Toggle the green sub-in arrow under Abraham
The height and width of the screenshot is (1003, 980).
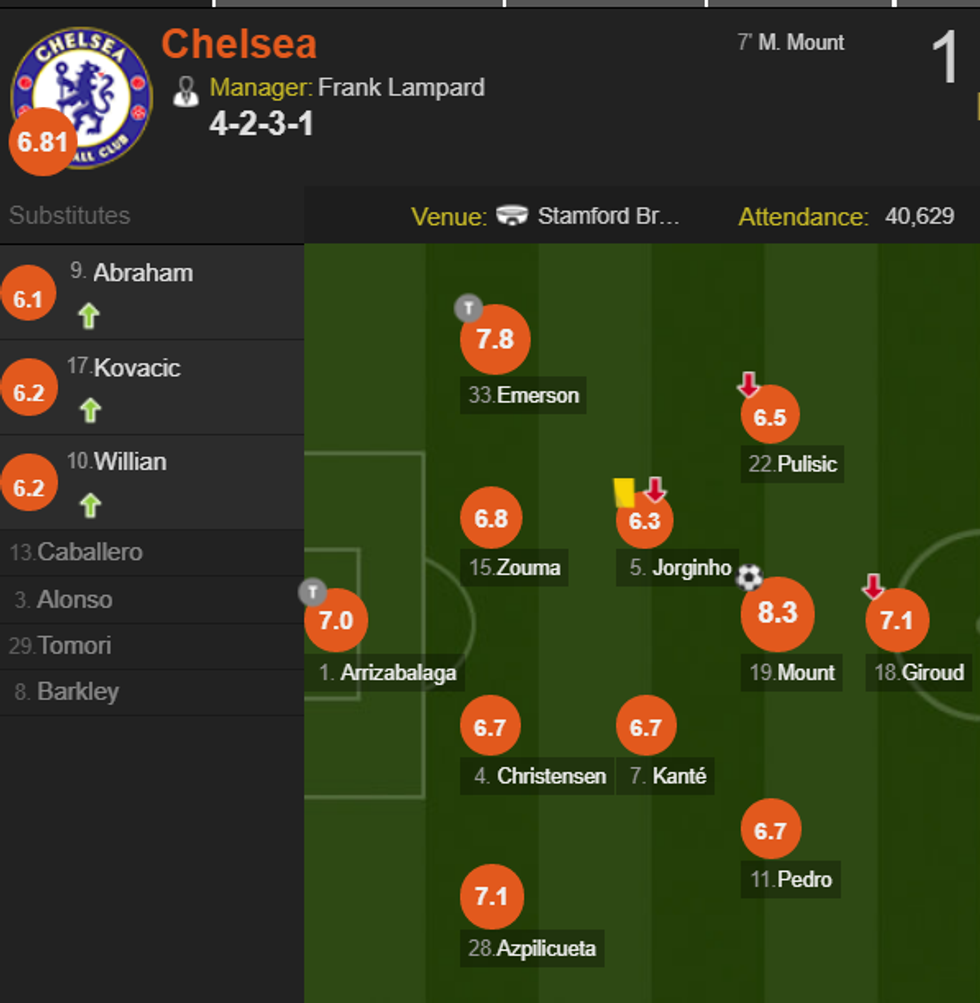pyautogui.click(x=89, y=315)
